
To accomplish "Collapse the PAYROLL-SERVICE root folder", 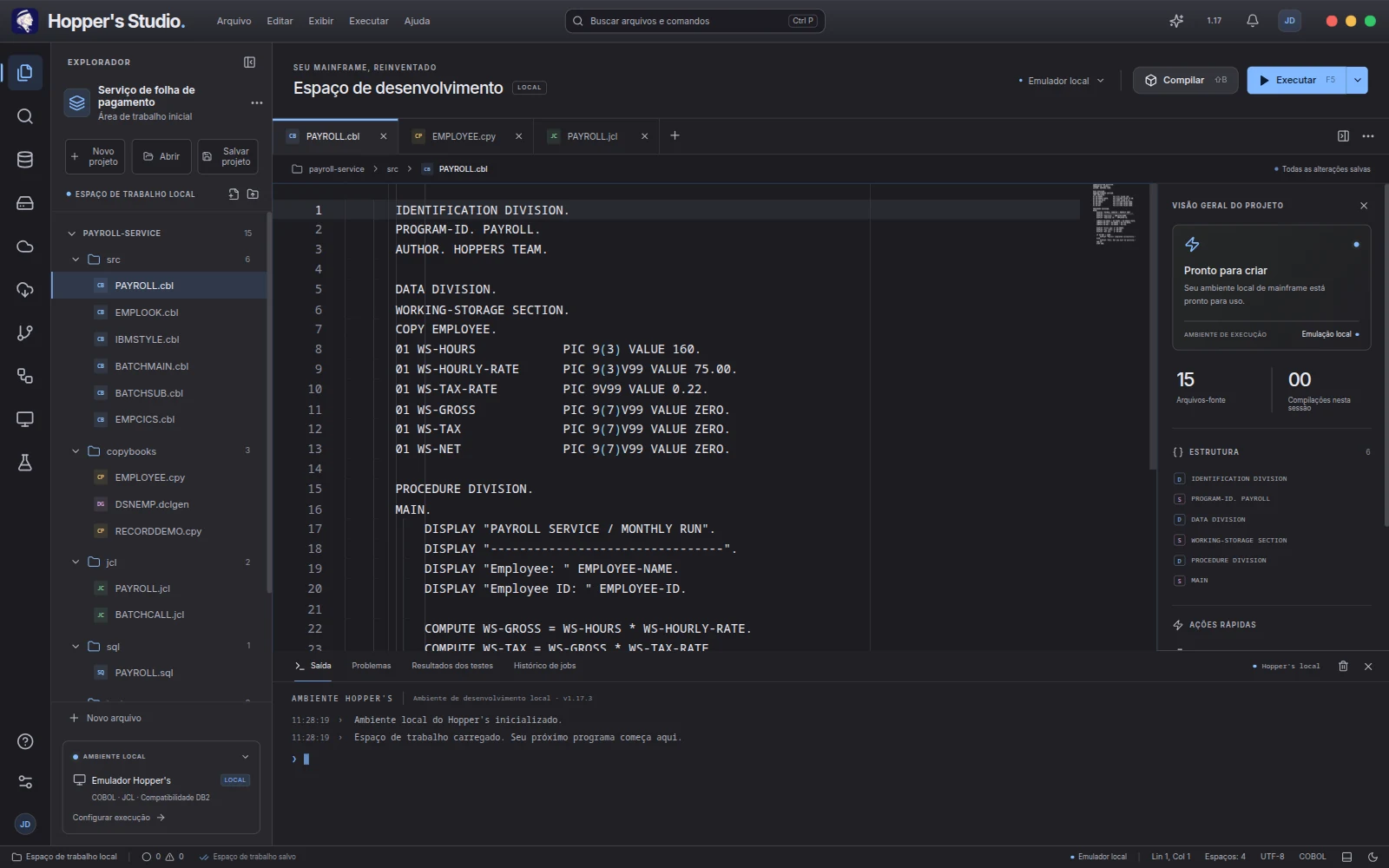I will (72, 233).
